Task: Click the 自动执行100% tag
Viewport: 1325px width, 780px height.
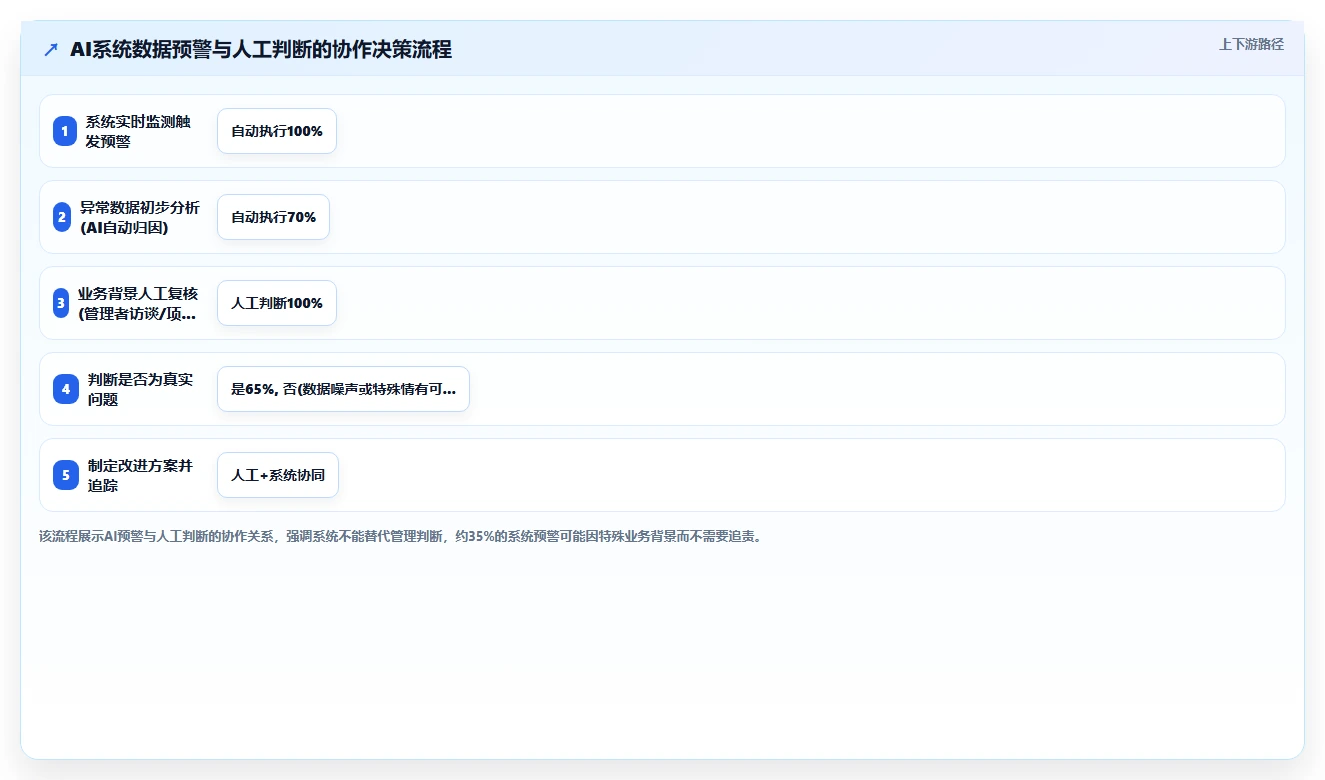Action: pos(277,131)
